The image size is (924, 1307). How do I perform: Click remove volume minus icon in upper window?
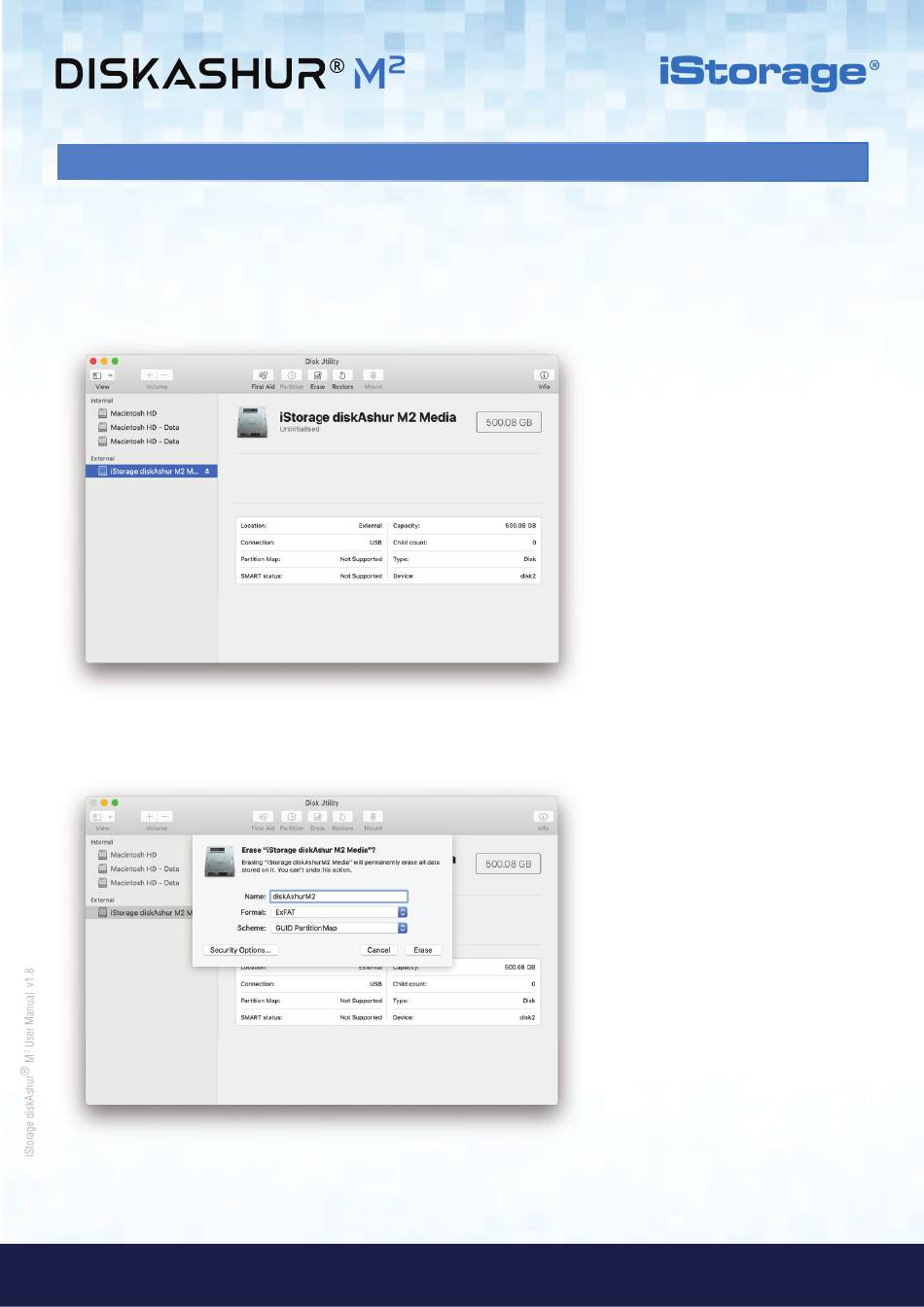[165, 374]
